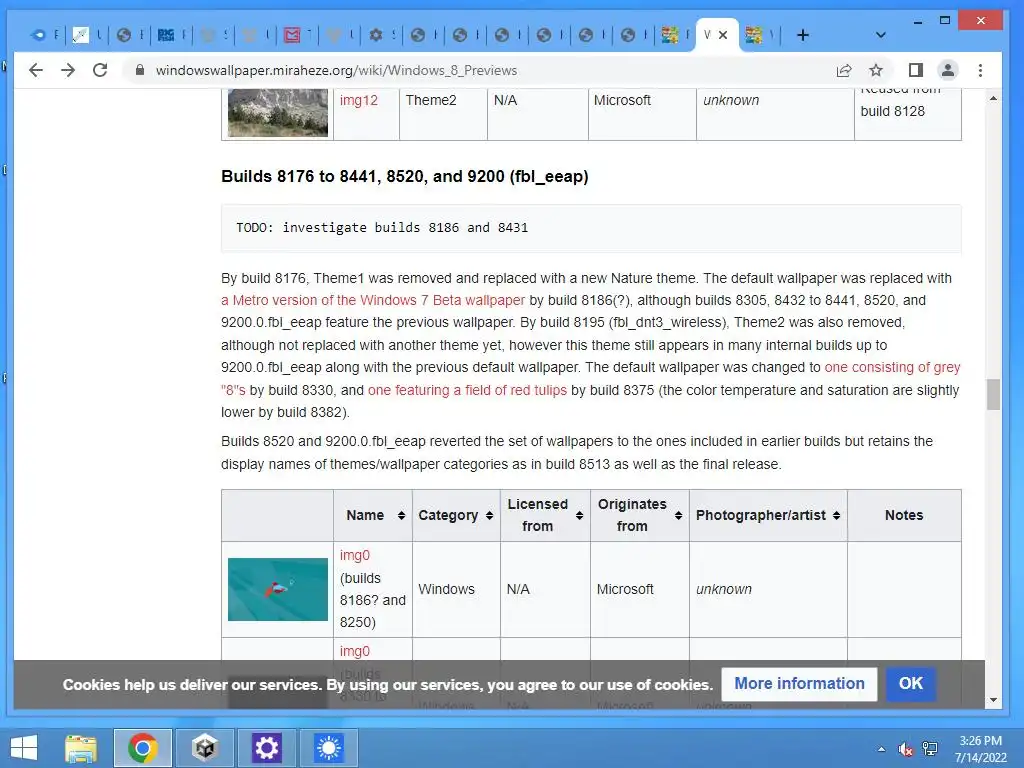Open the teal fish wallpaper thumbnail
The height and width of the screenshot is (768, 1024).
point(278,589)
